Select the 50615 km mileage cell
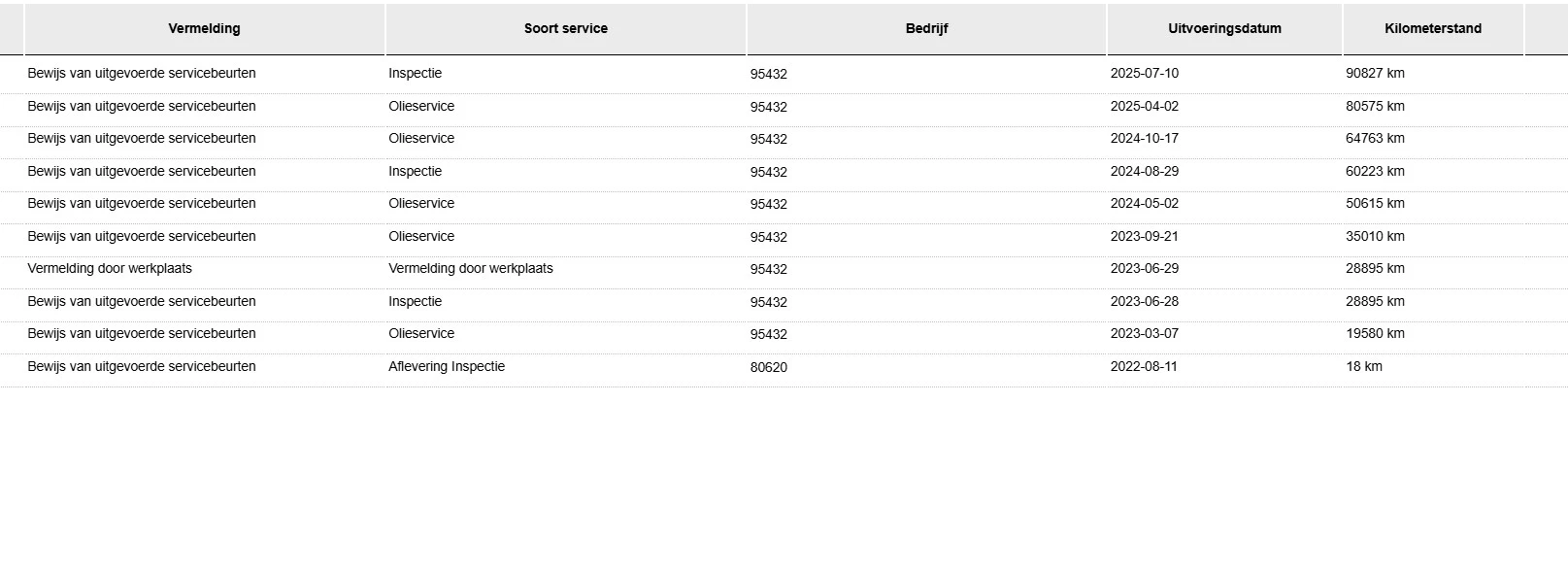 click(x=1375, y=204)
